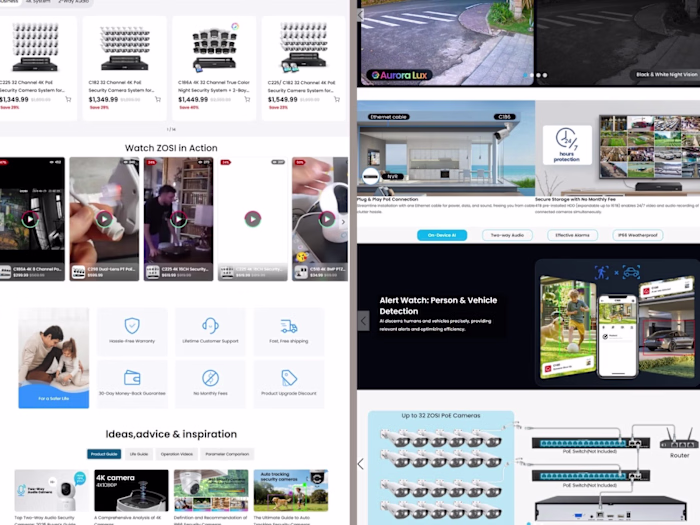700x525 pixels.
Task: Select the Parameter Comparison tab
Action: tap(227, 454)
